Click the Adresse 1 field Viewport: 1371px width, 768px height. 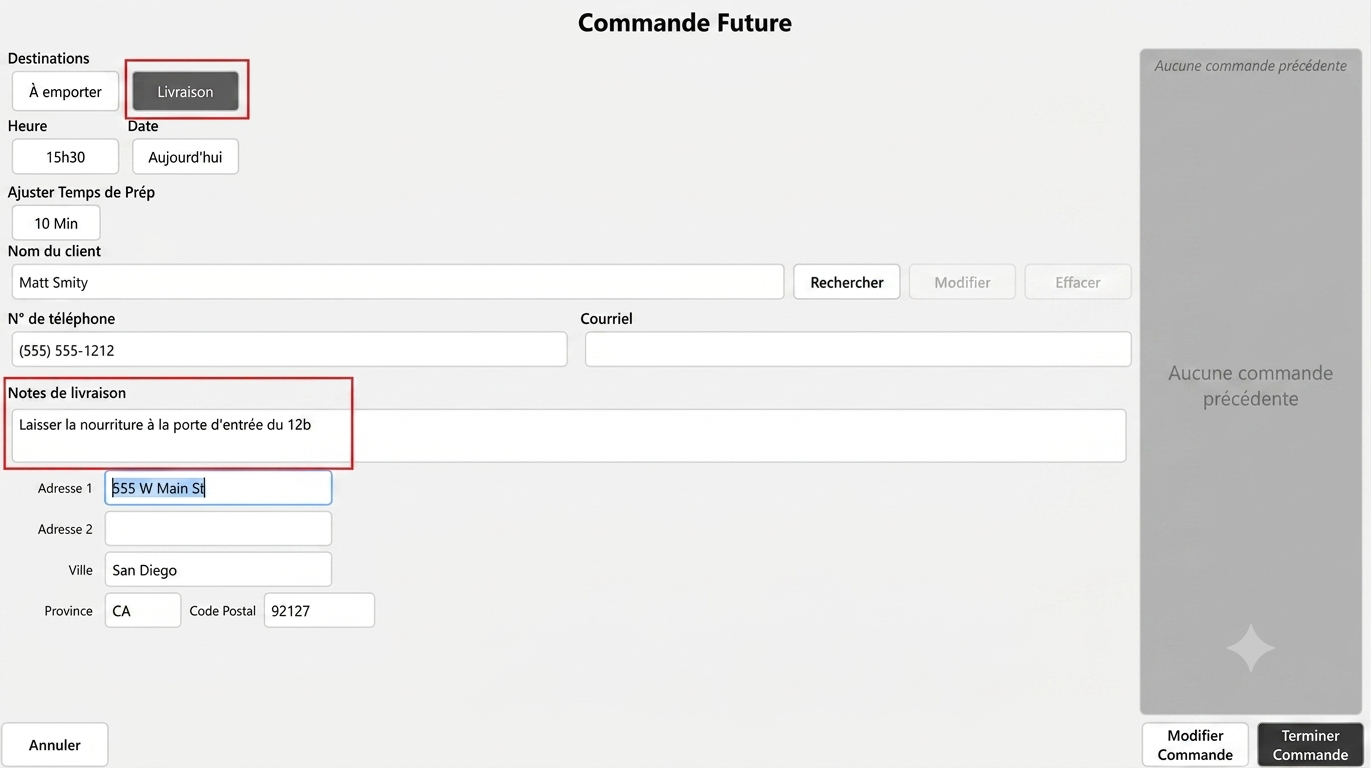click(218, 488)
